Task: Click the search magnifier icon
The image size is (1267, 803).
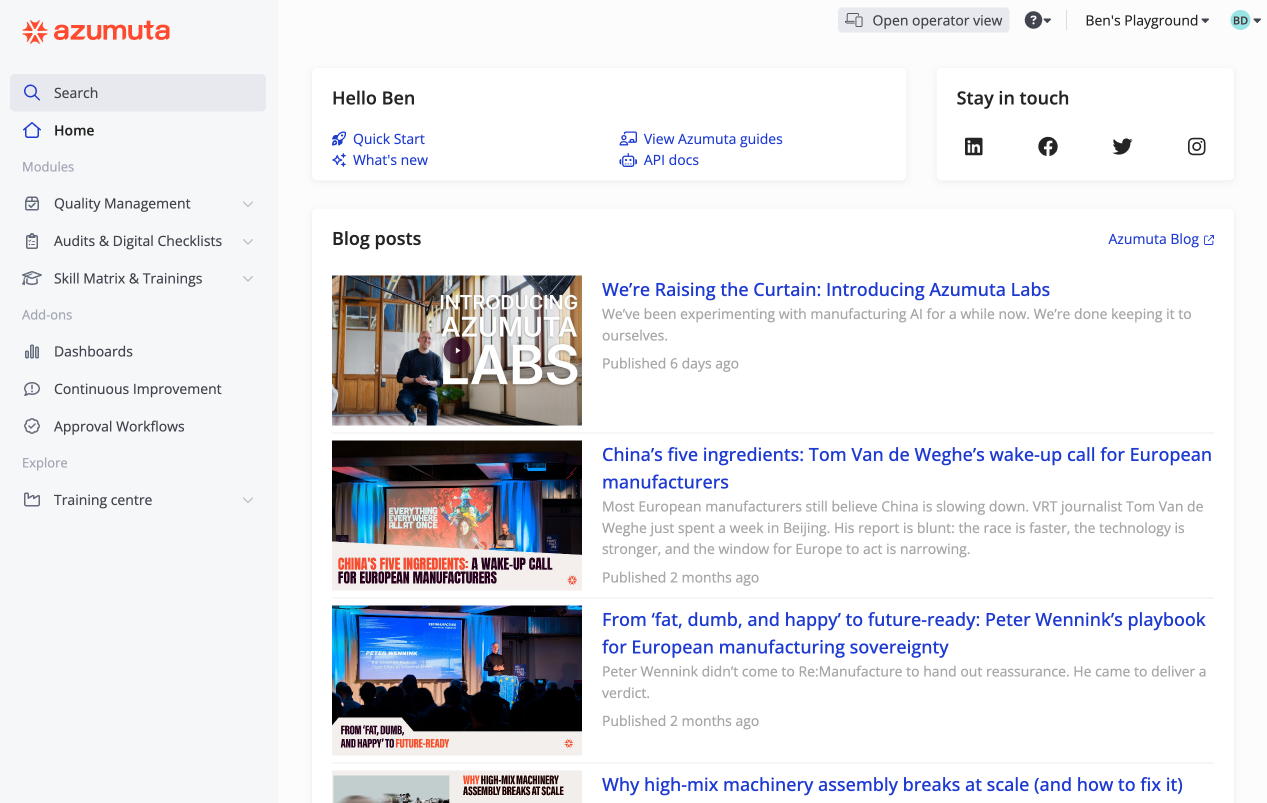Action: click(x=32, y=93)
